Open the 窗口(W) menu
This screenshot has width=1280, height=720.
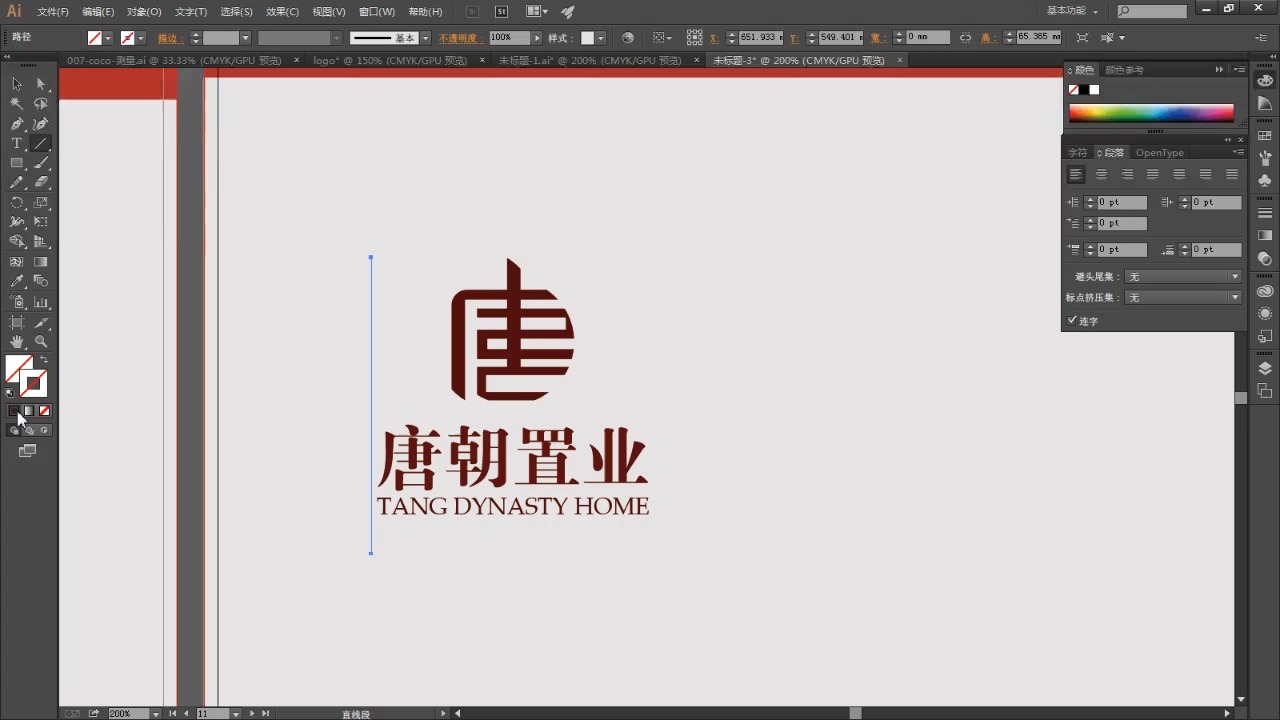pos(377,12)
